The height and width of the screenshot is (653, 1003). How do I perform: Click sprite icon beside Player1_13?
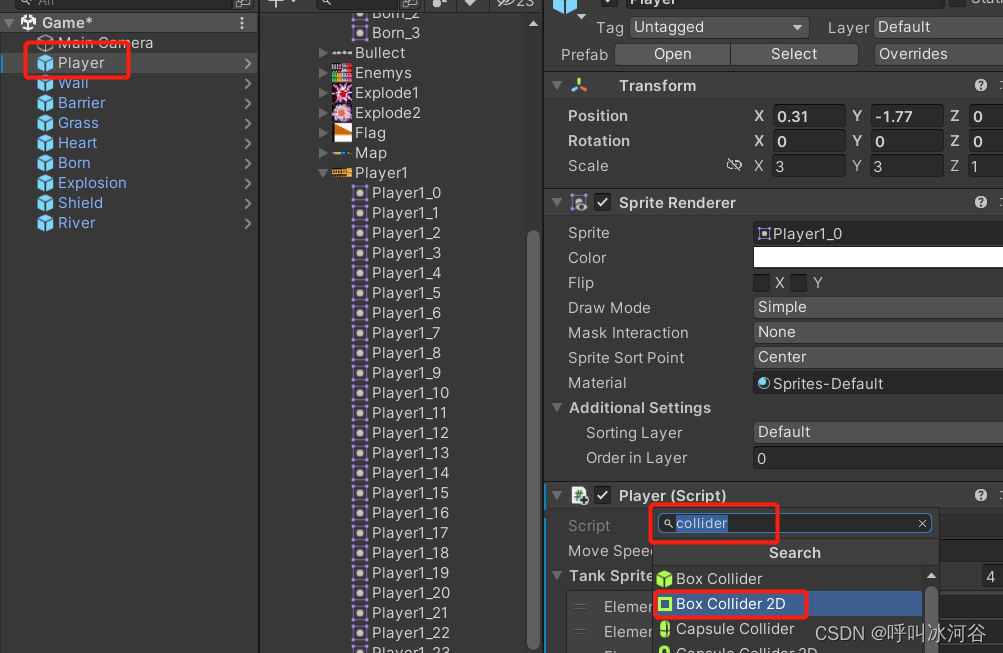click(360, 453)
